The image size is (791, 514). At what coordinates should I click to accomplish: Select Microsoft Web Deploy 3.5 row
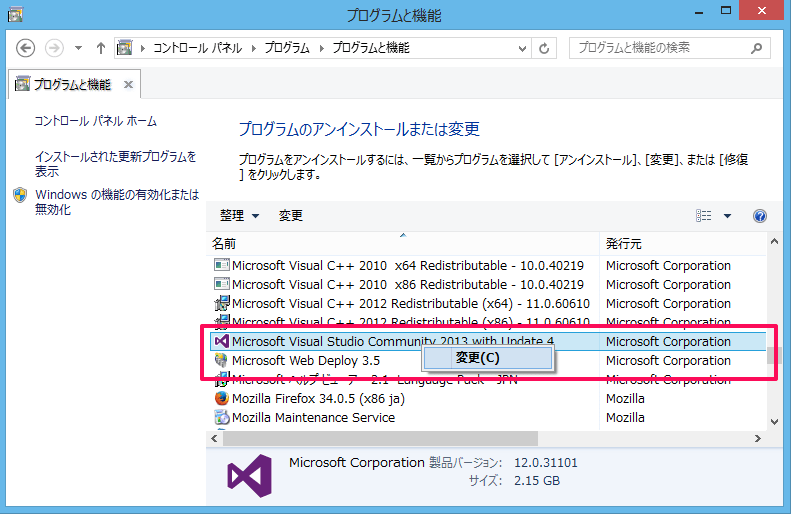coord(487,361)
